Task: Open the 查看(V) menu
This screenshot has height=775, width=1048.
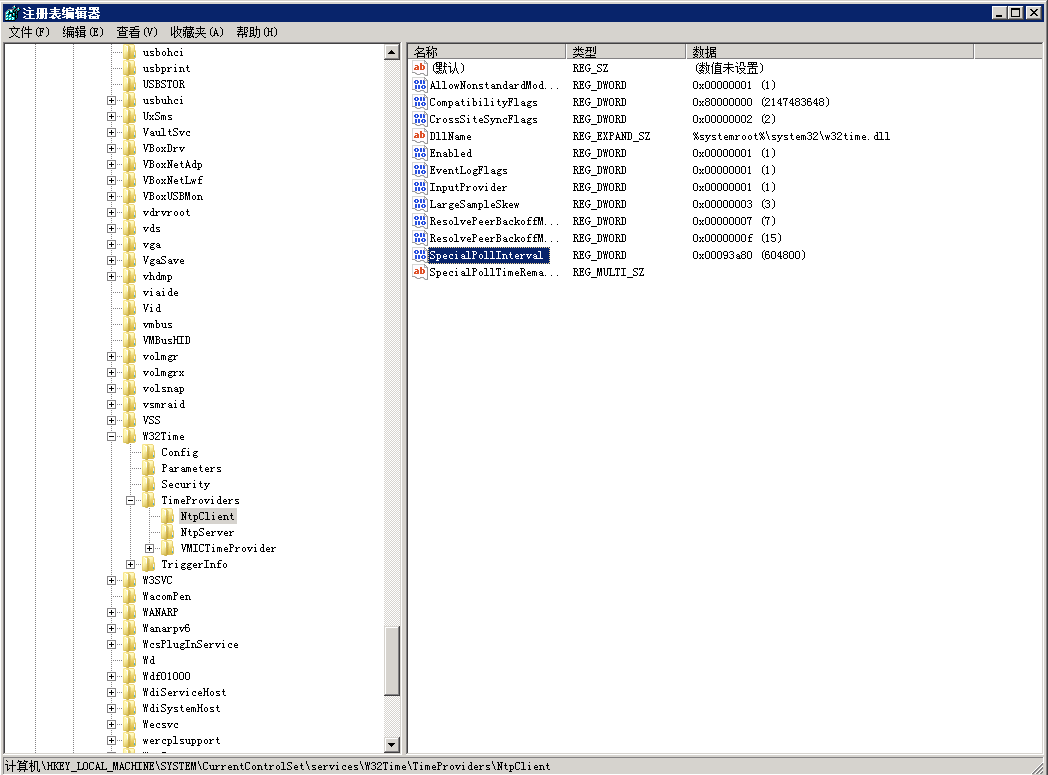Action: [137, 32]
